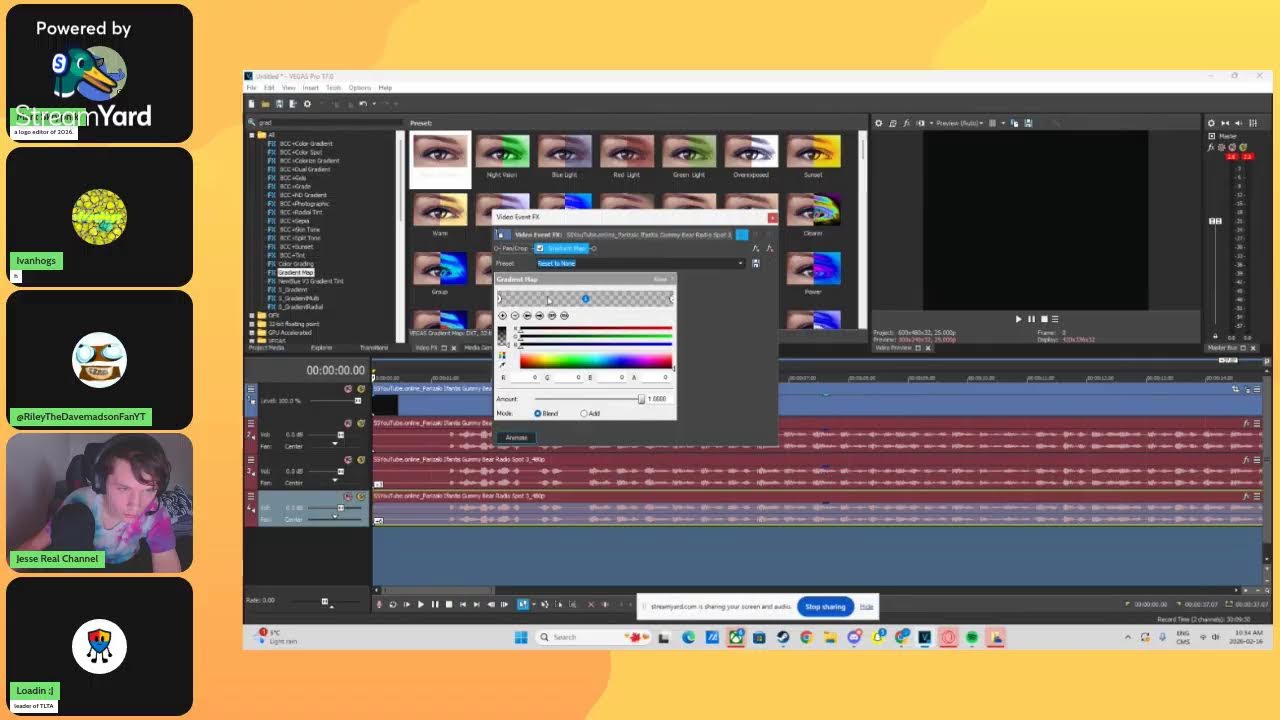Toggle mute on bottom audio track

[348, 497]
